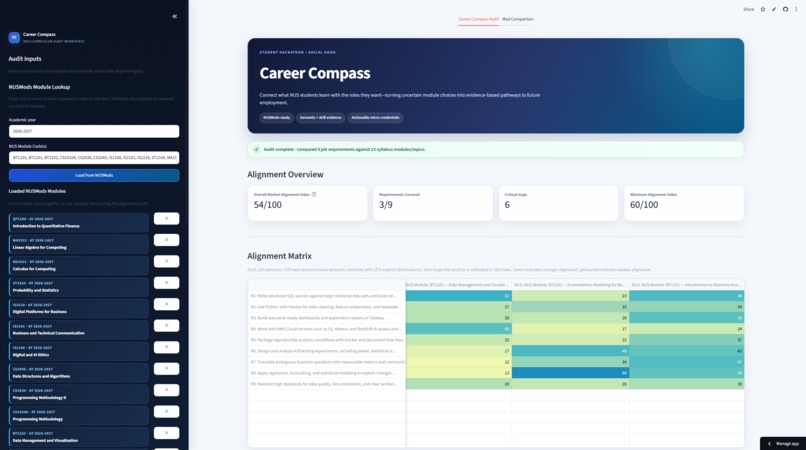
Task: Click the NUSMods-ready tag
Action: (277, 118)
